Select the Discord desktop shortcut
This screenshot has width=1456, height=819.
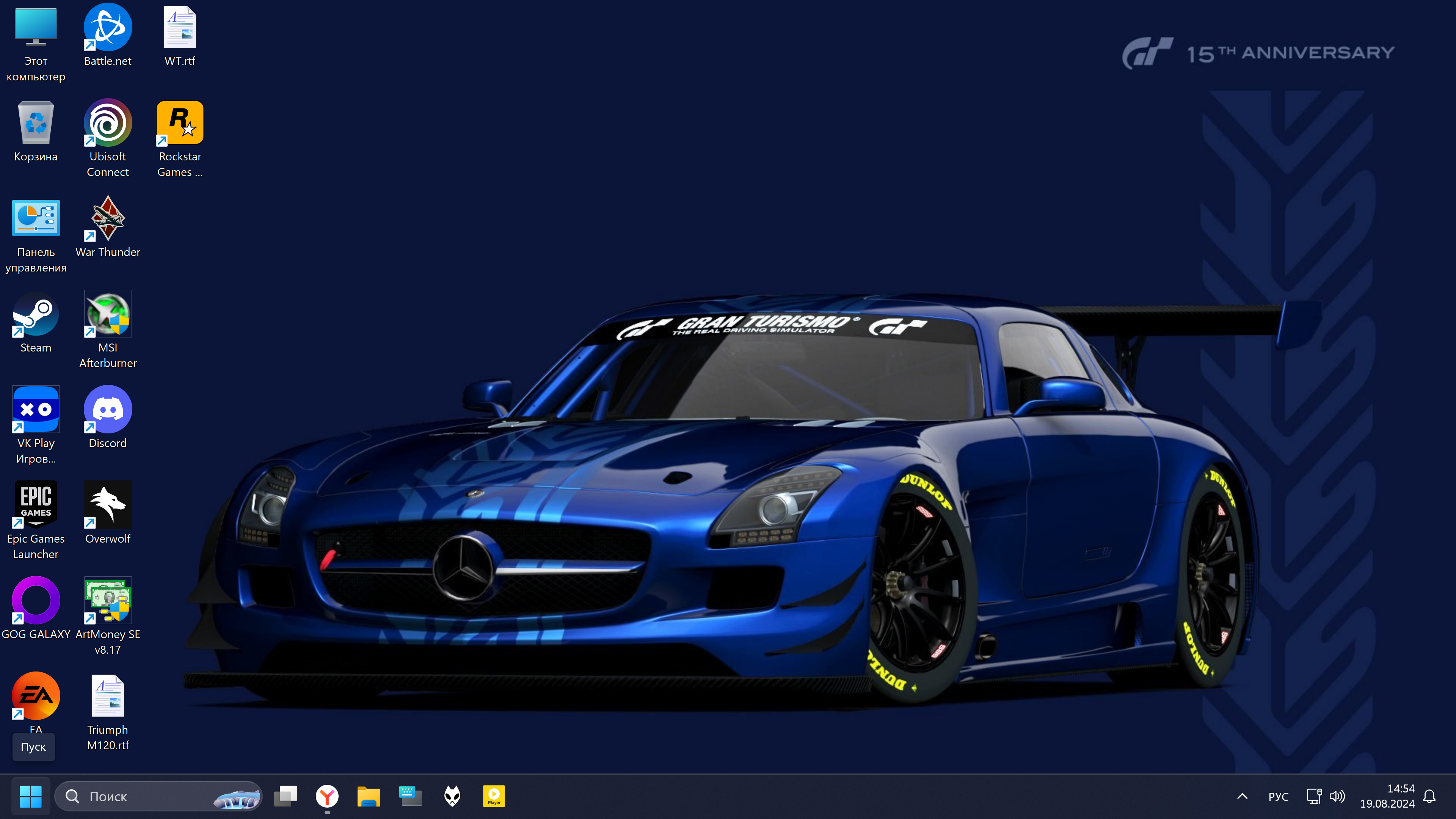pos(107,410)
